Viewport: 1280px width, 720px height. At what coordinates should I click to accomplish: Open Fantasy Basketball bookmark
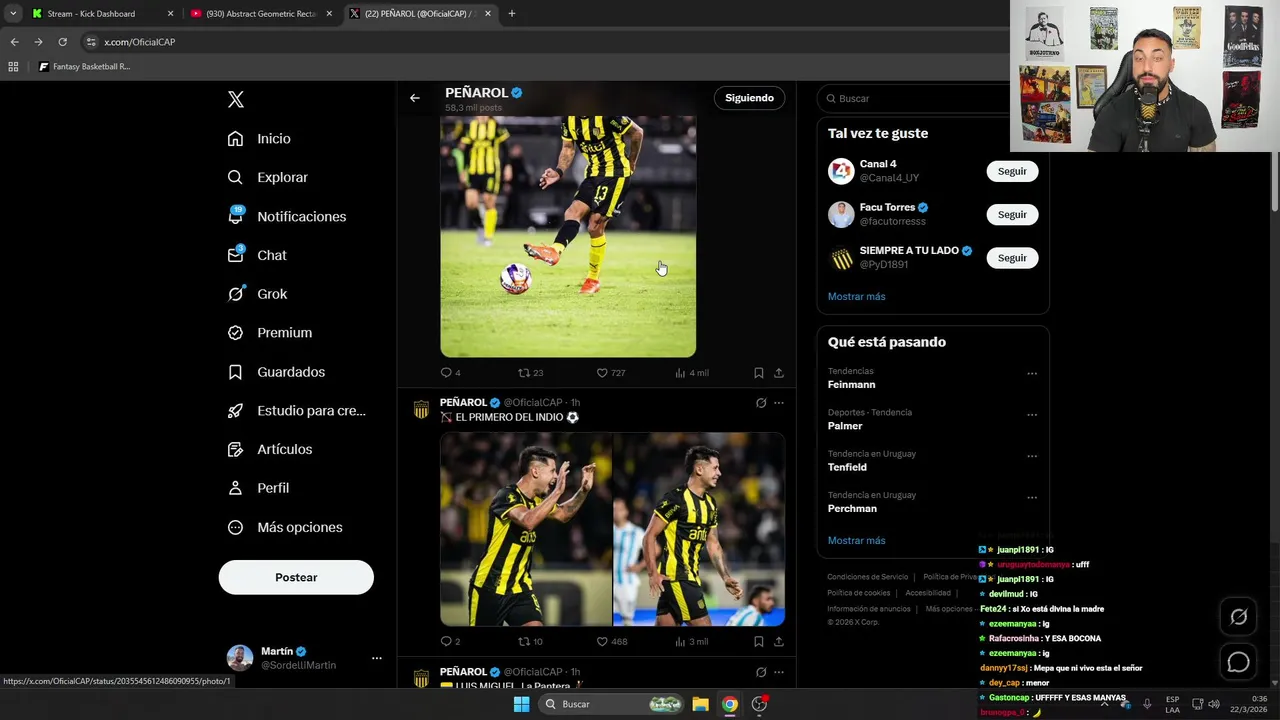coord(85,67)
